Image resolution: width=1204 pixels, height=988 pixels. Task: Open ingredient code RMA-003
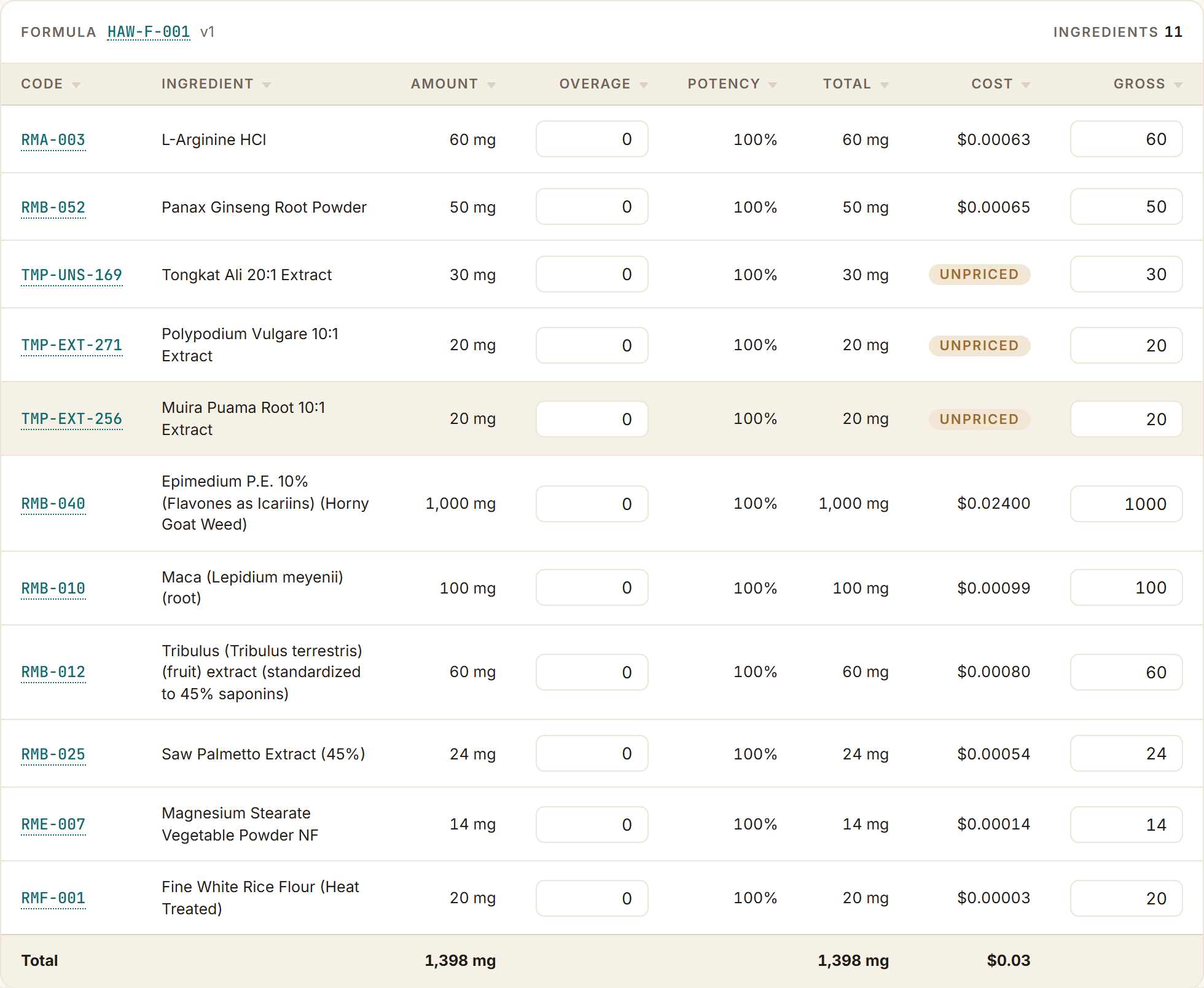tap(53, 140)
